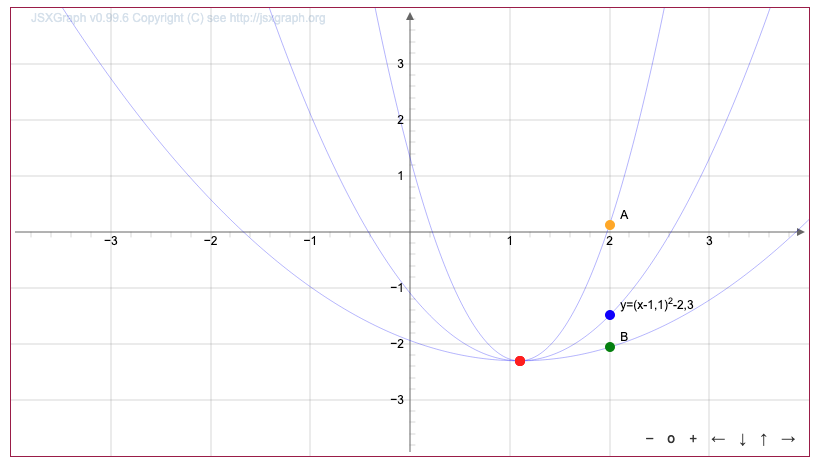
Task: Pan the graph with the left arrow
Action: click(x=718, y=439)
